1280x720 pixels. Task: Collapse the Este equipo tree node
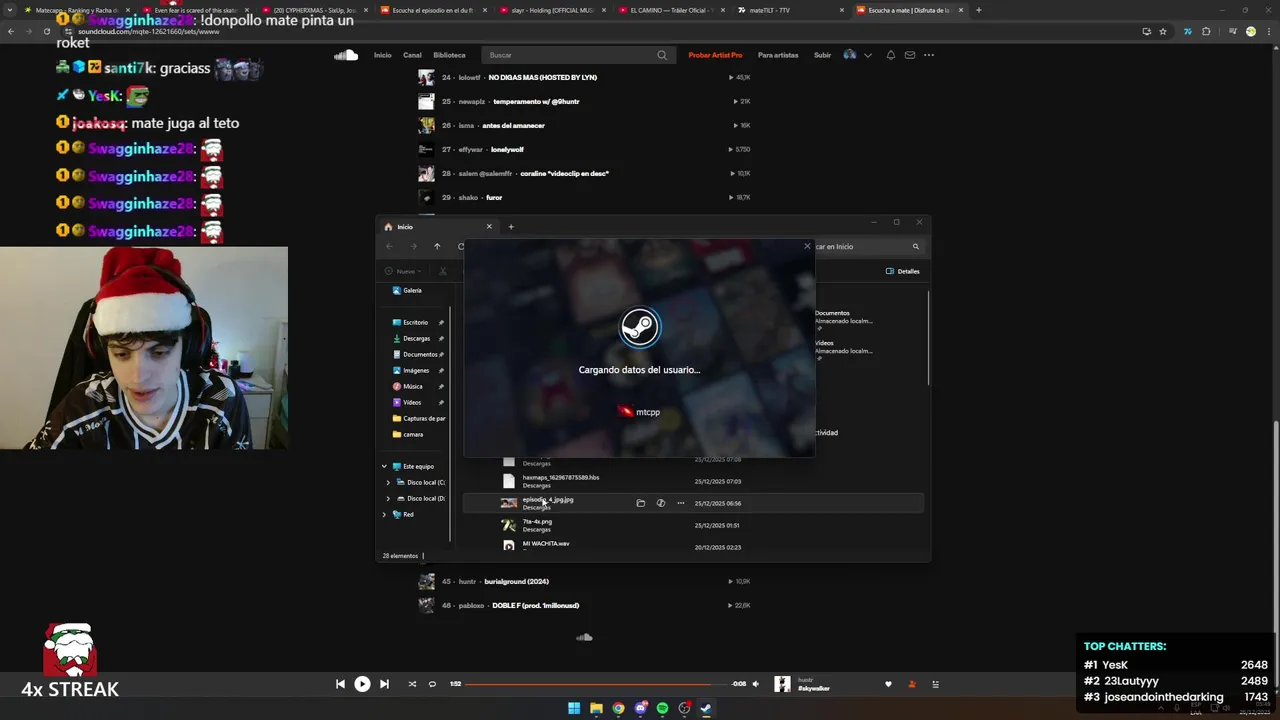click(384, 466)
